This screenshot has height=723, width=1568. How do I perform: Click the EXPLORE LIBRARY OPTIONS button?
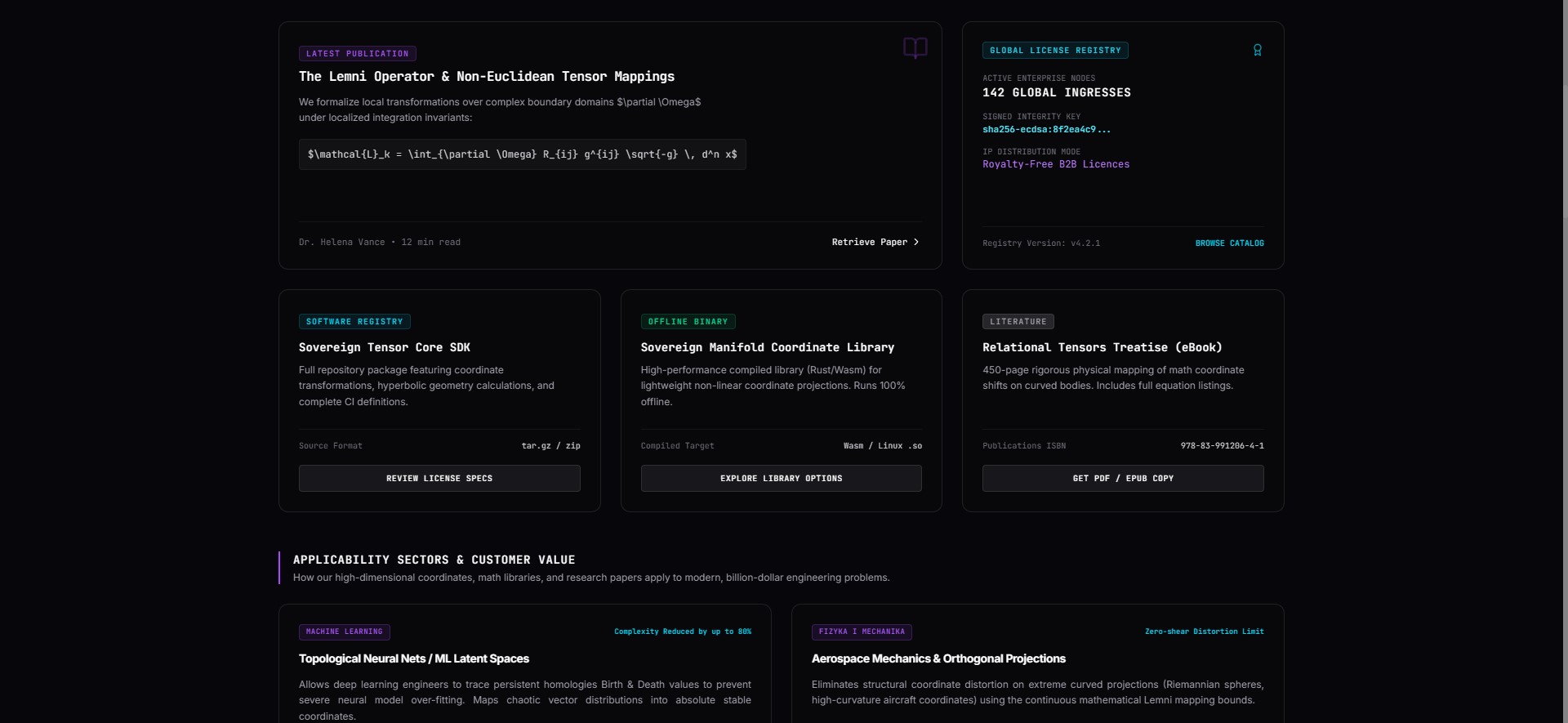(781, 478)
